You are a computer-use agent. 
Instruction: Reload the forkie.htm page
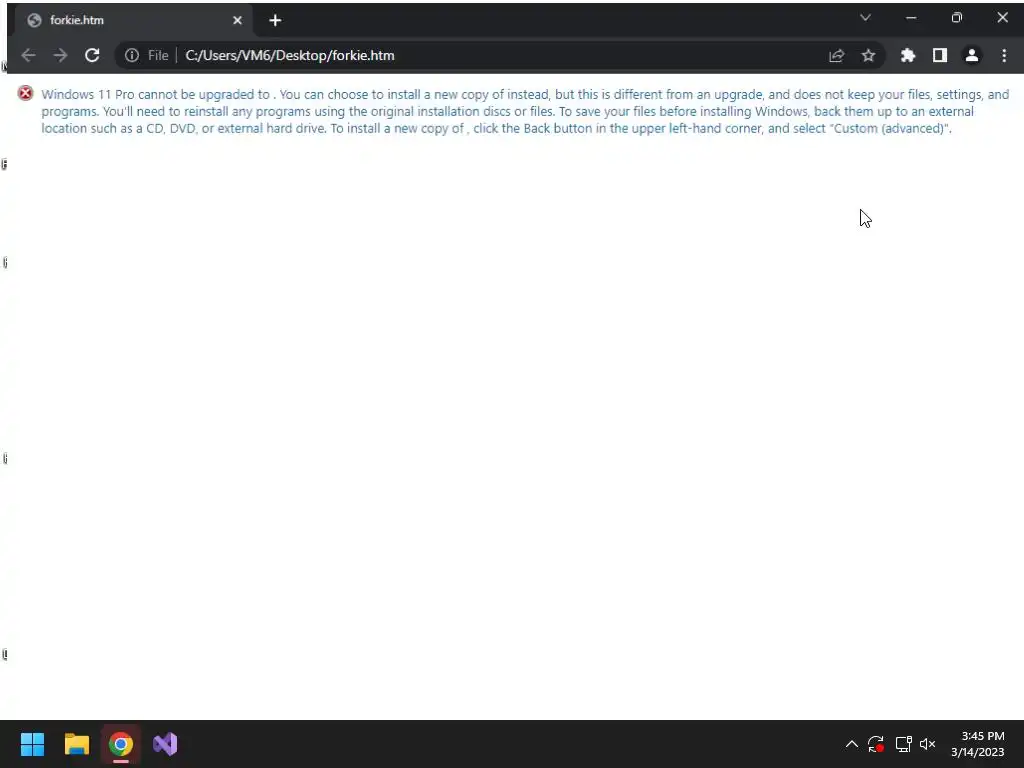pyautogui.click(x=92, y=56)
